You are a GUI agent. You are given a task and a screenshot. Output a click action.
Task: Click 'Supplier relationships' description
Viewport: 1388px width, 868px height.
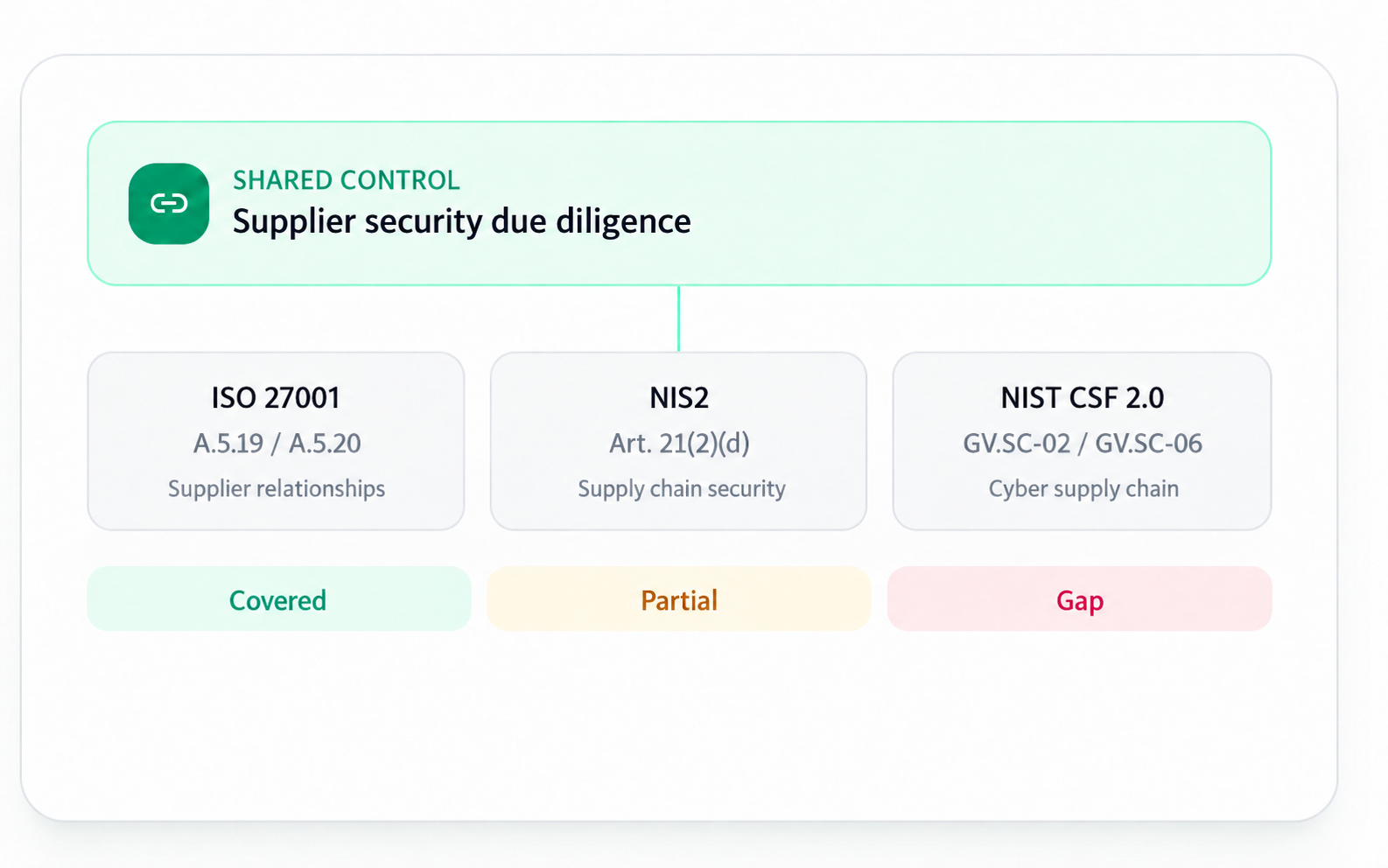pyautogui.click(x=277, y=488)
